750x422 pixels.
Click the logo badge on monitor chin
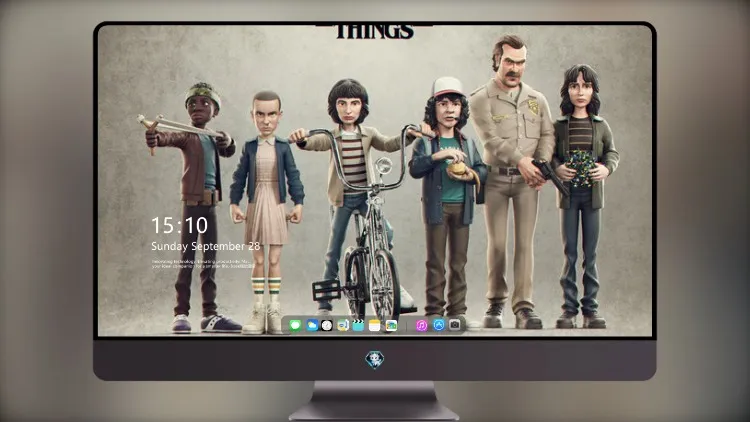pyautogui.click(x=375, y=360)
